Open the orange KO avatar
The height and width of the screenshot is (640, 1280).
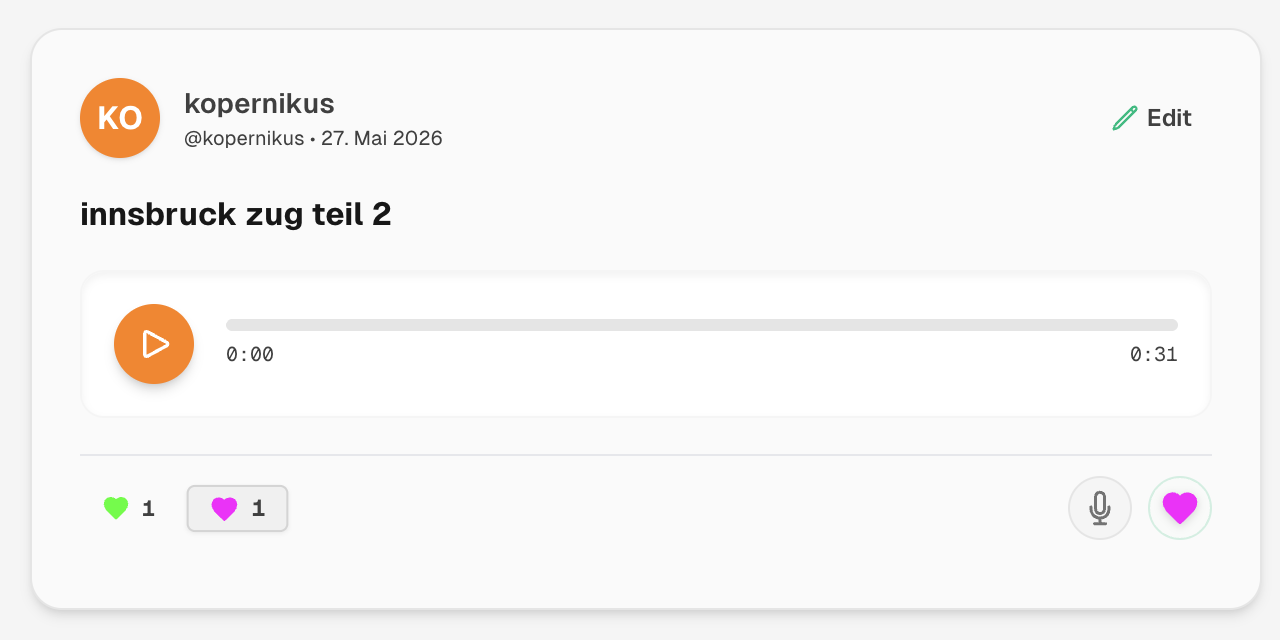pyautogui.click(x=120, y=118)
